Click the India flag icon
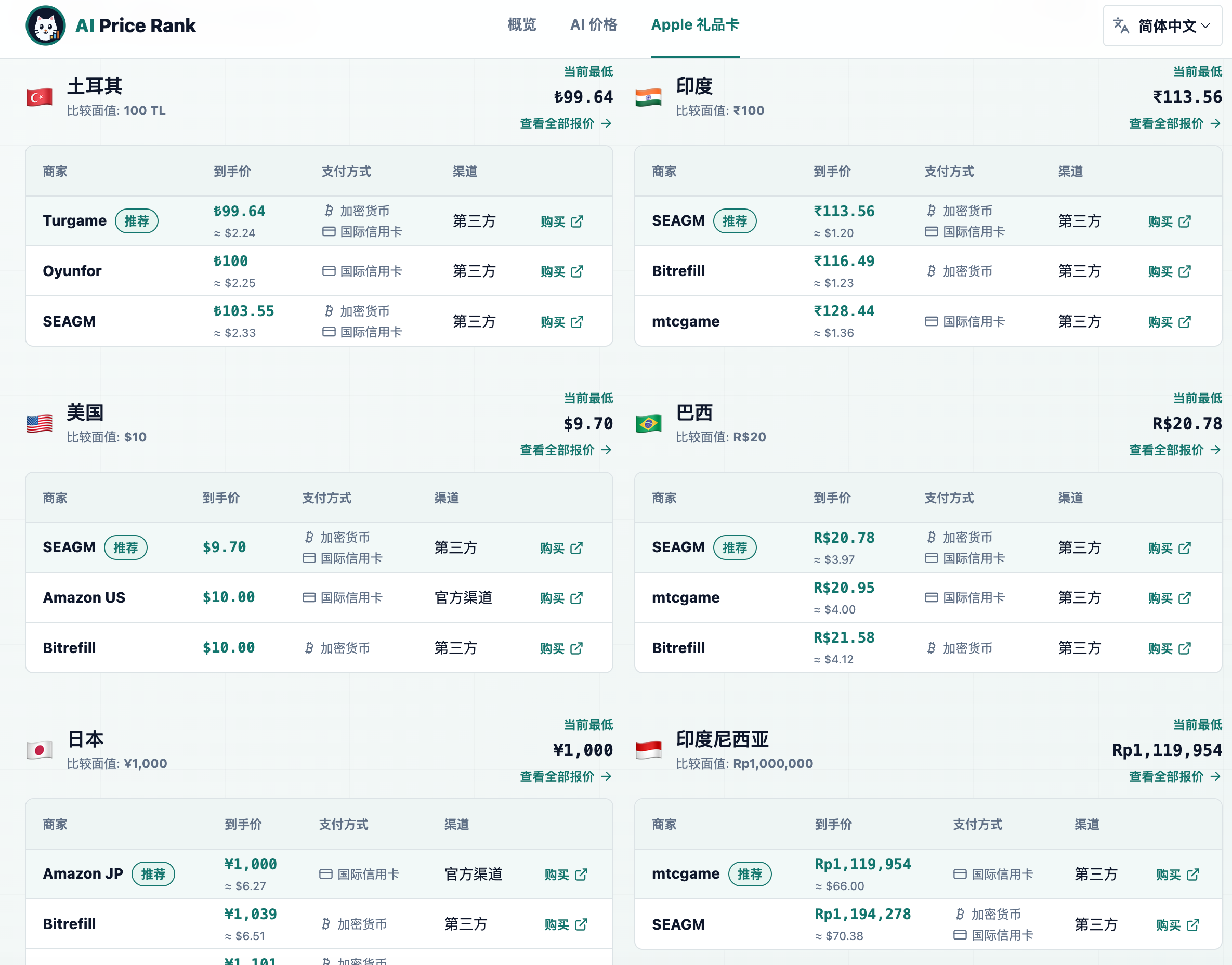The height and width of the screenshot is (965, 1232). 648,97
